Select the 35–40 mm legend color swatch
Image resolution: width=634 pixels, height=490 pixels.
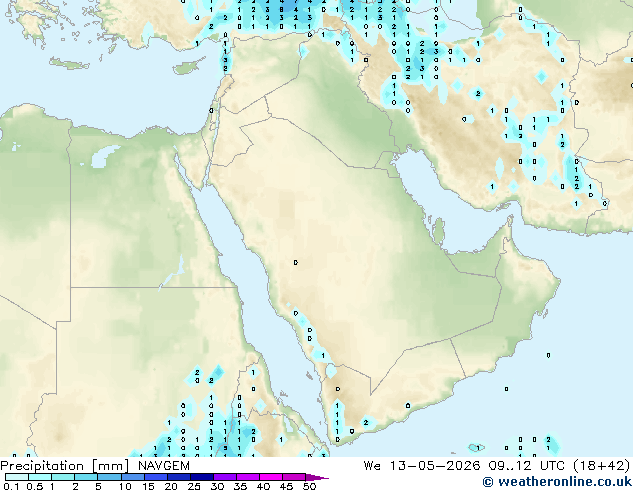(247, 477)
